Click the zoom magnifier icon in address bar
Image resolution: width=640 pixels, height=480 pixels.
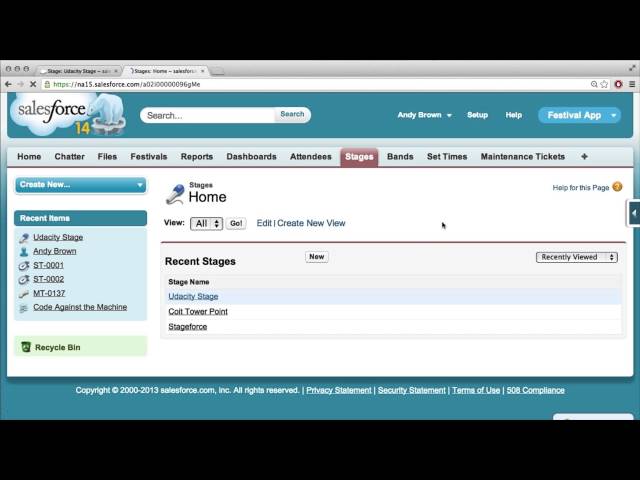(594, 84)
